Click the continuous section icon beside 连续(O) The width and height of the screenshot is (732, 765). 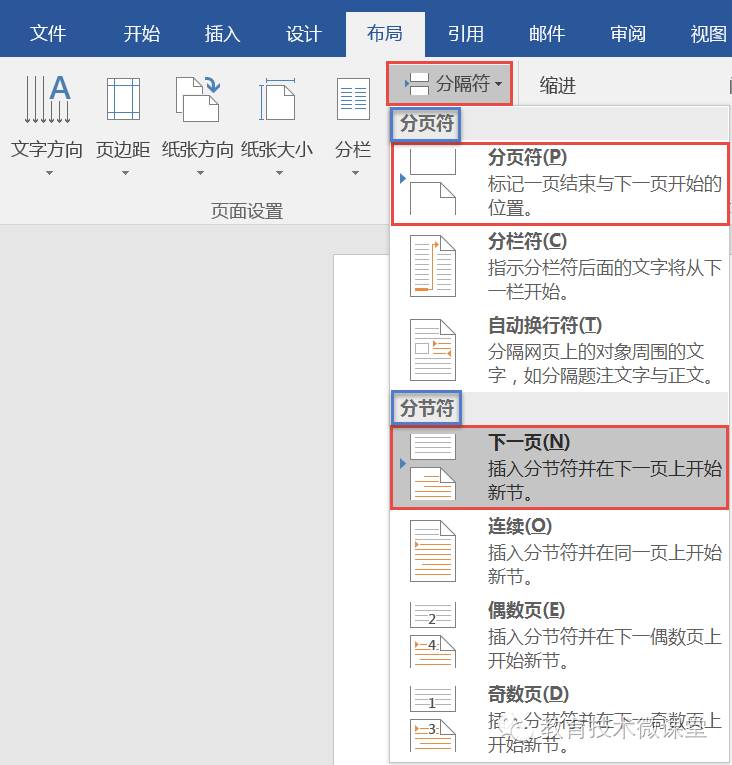click(432, 551)
